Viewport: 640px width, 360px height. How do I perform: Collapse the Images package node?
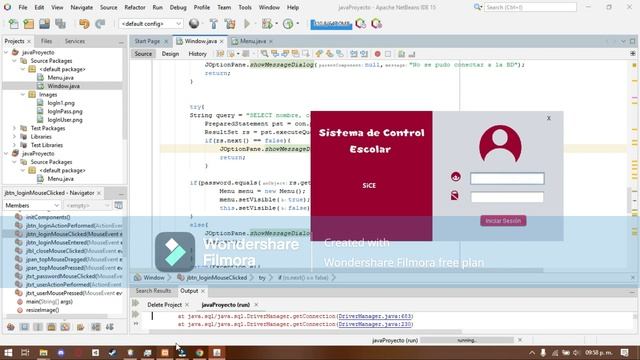23,94
